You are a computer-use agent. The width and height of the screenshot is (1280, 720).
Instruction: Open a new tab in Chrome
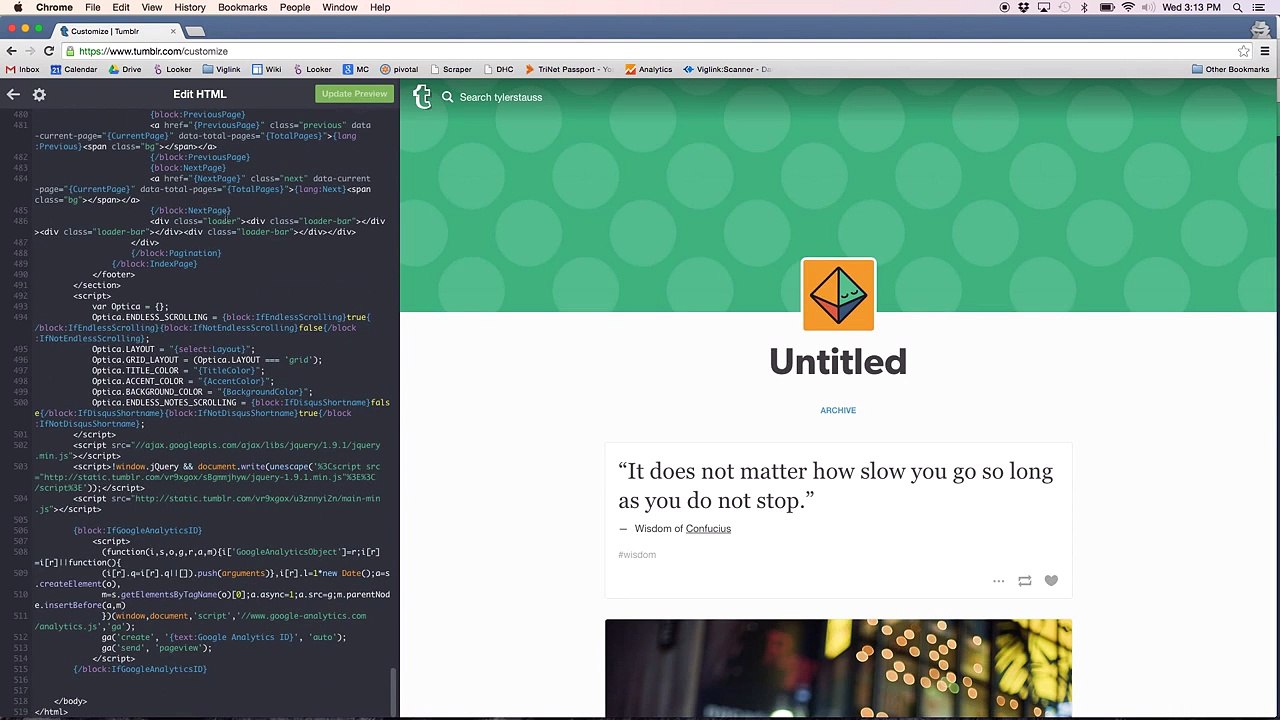pyautogui.click(x=195, y=31)
